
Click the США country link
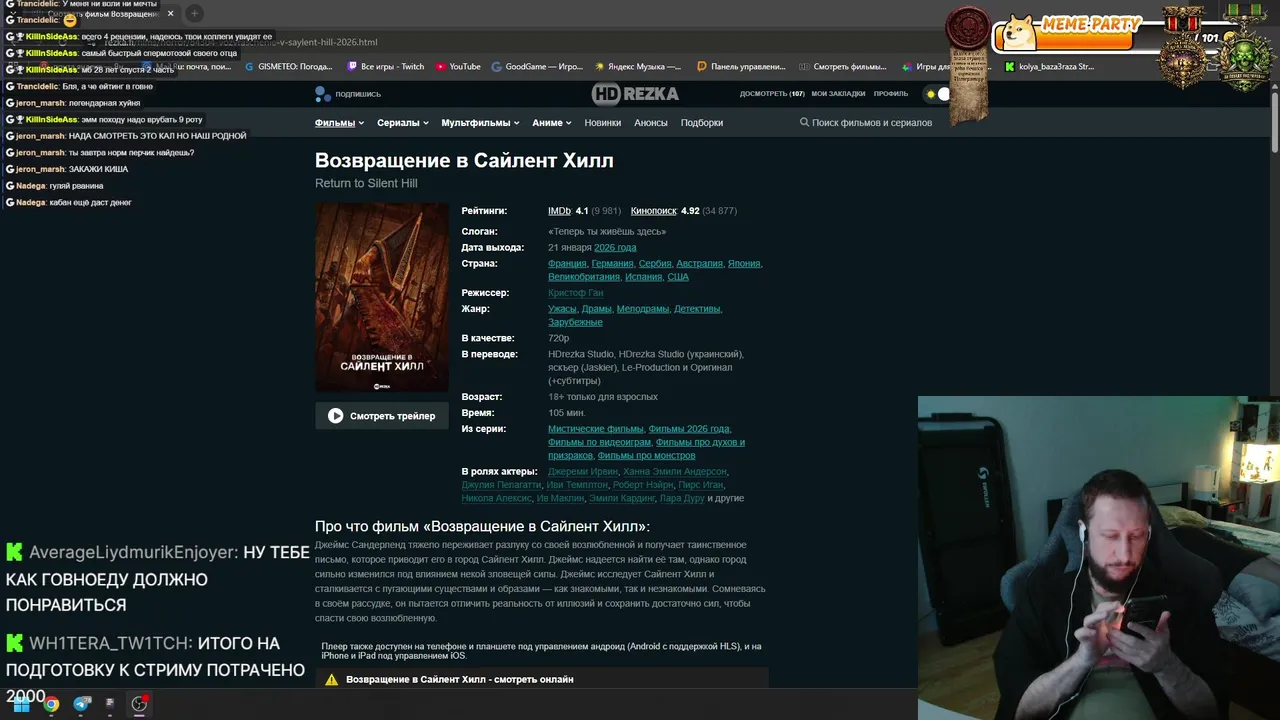[678, 277]
